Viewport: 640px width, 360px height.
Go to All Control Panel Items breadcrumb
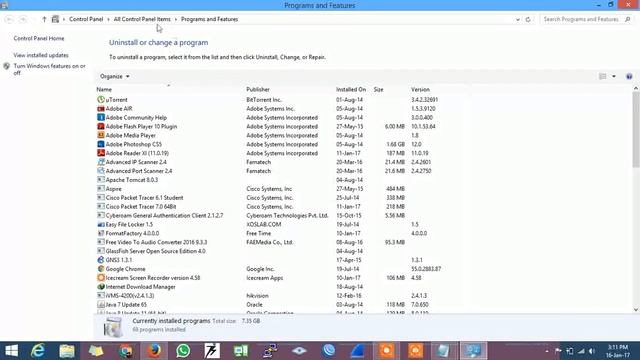tap(142, 19)
